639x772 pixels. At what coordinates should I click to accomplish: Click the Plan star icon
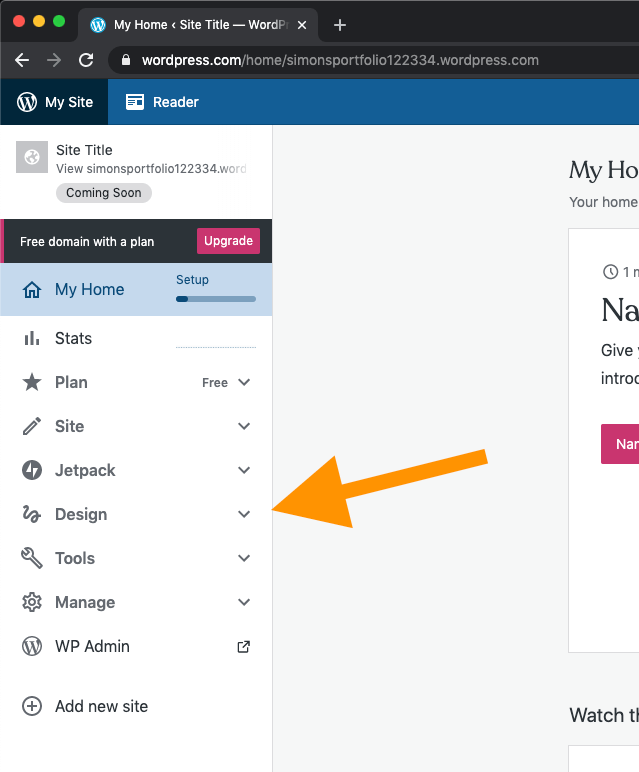pos(32,382)
